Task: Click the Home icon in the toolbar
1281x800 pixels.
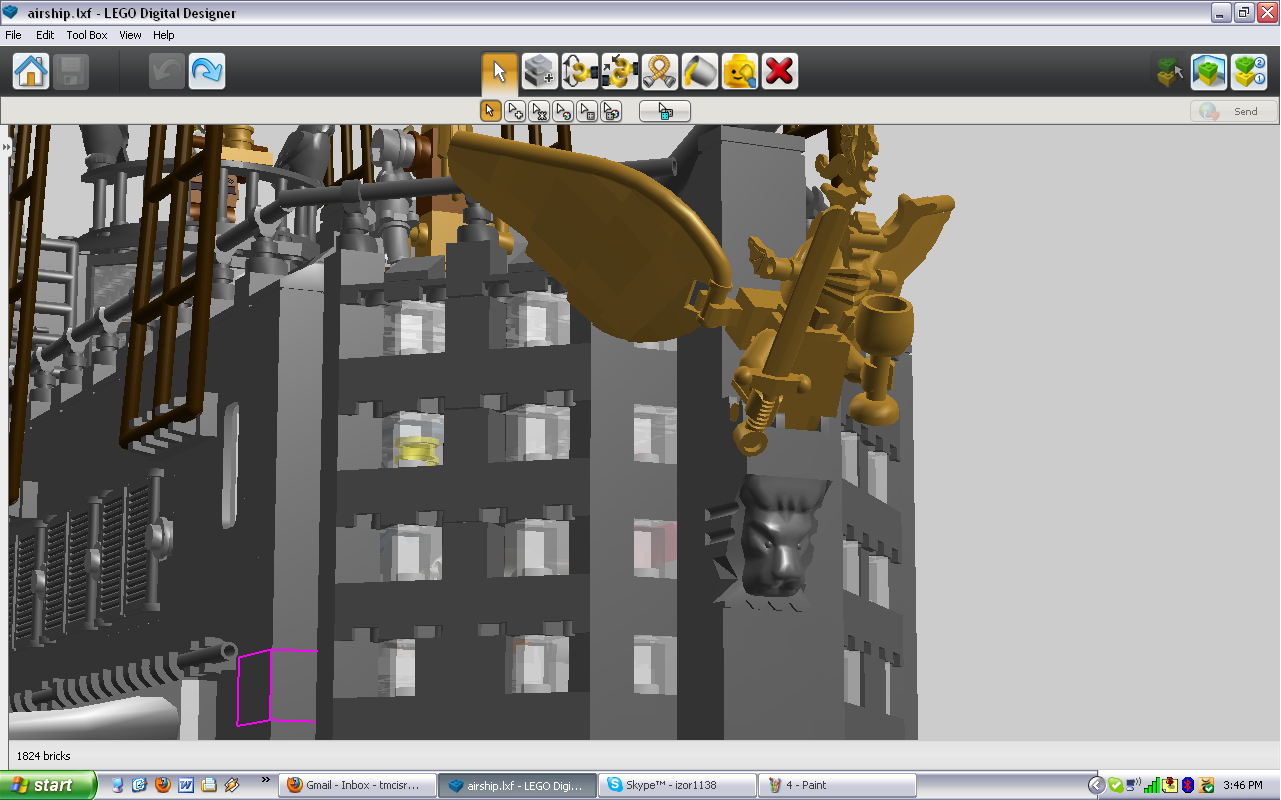Action: click(31, 72)
